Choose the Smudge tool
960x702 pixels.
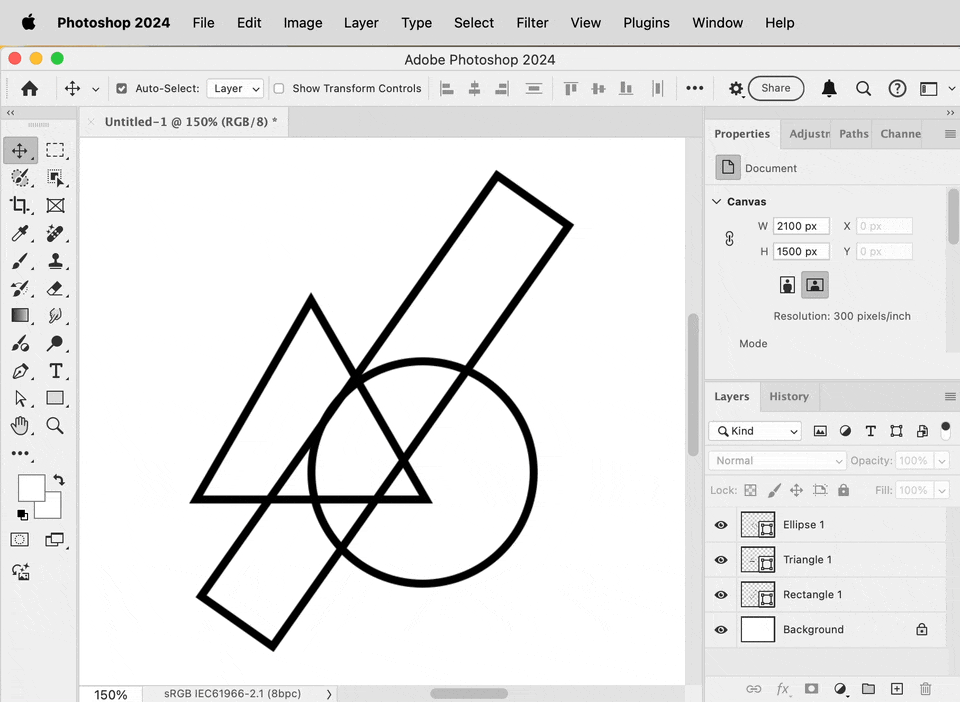click(55, 315)
